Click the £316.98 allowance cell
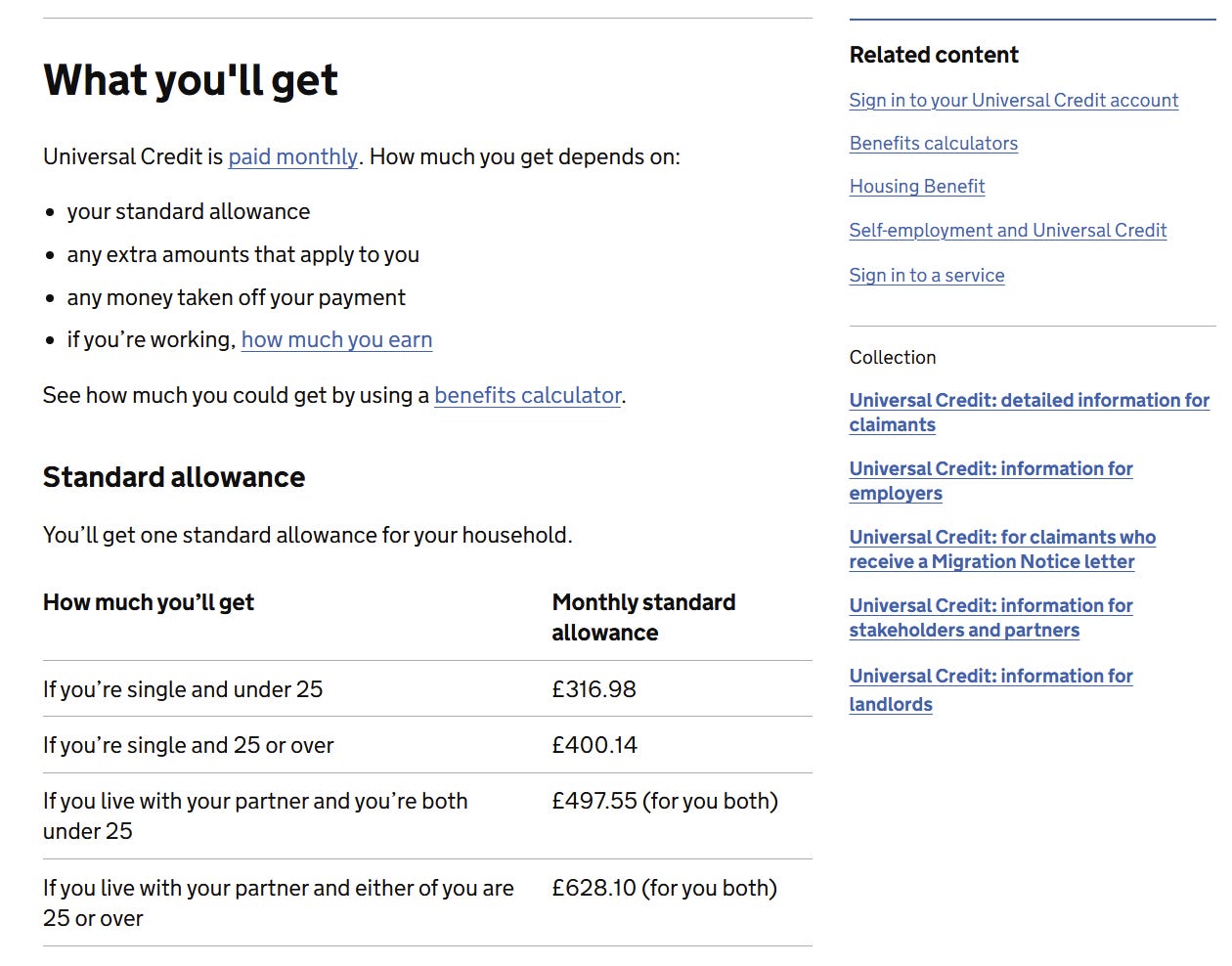This screenshot has height=966, width=1232. [x=594, y=689]
